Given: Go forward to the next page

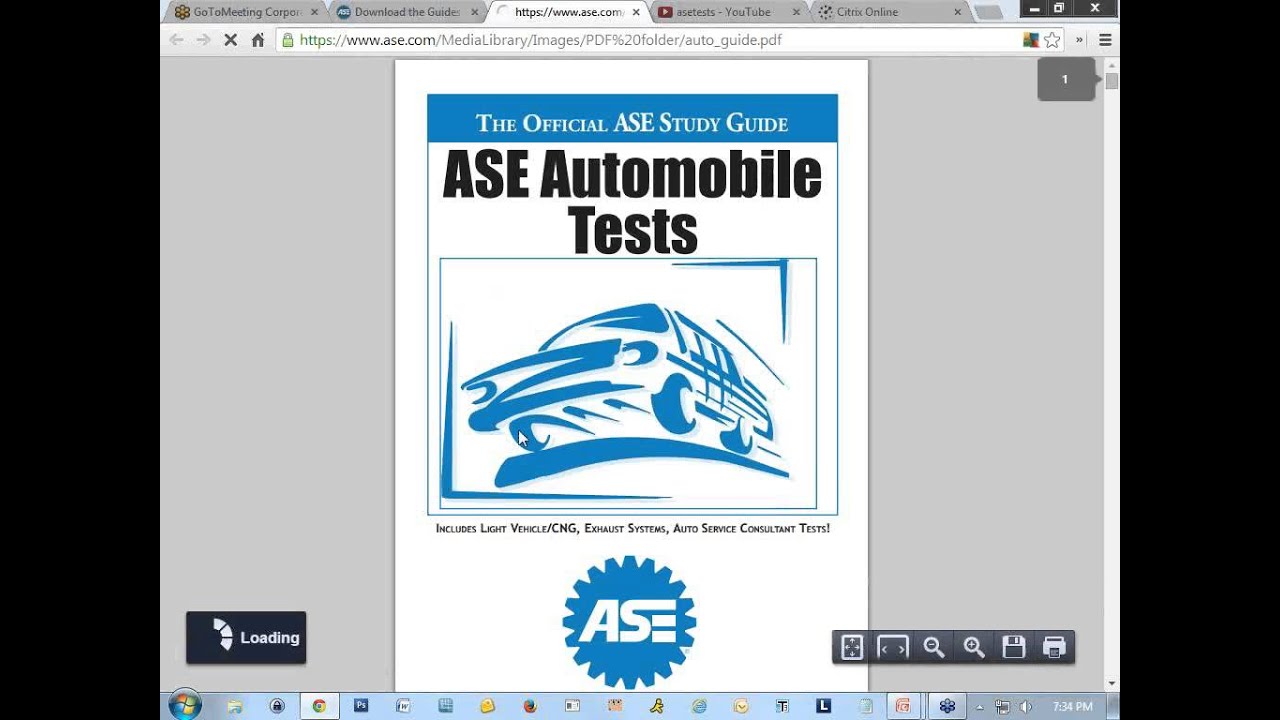Looking at the screenshot, I should [x=203, y=40].
